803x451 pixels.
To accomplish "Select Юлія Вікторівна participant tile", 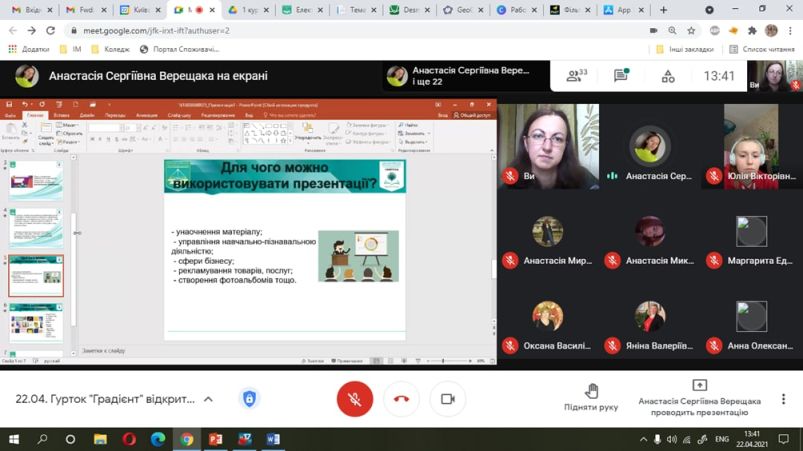I will point(752,147).
